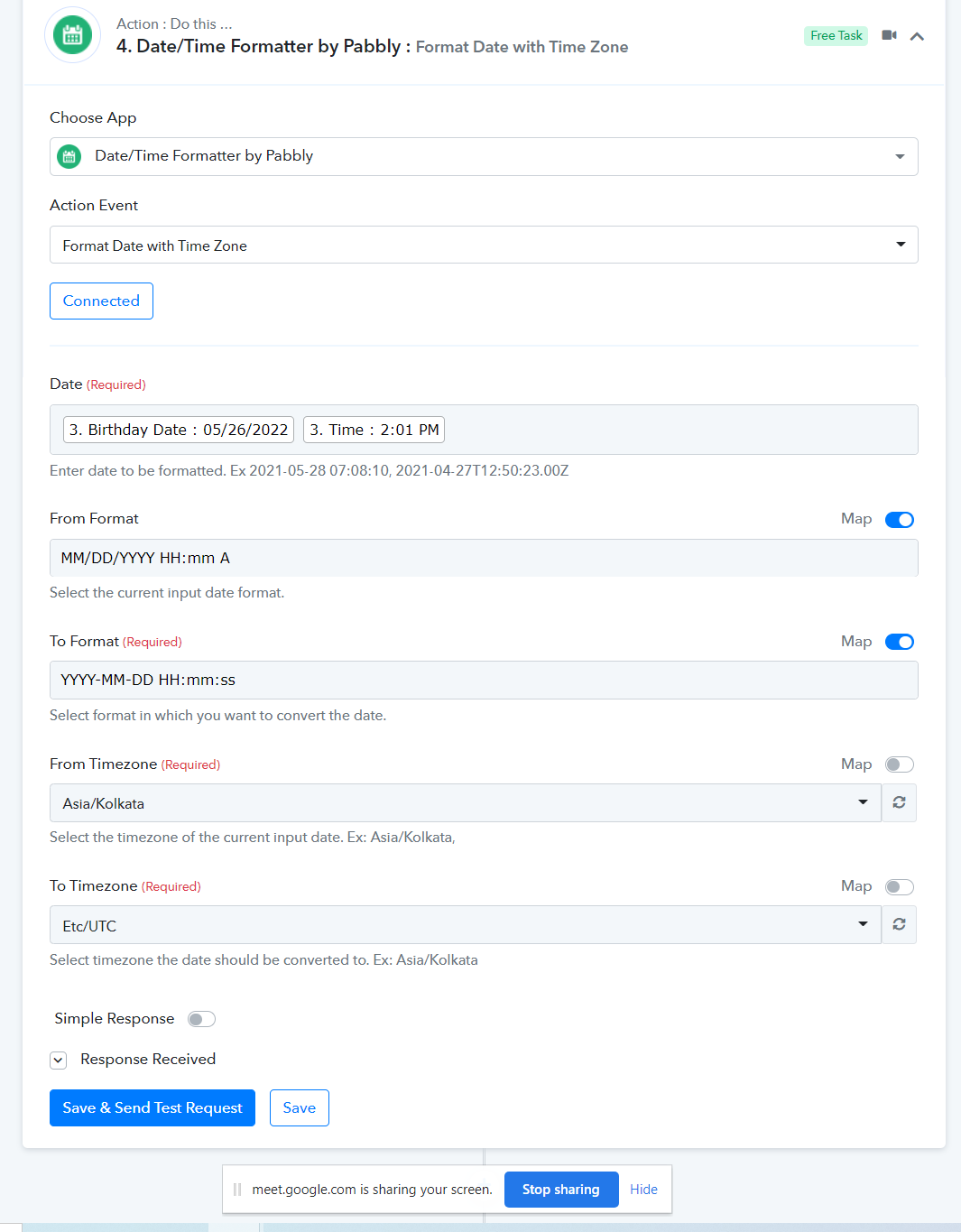Click the From Format input field
Viewport: 961px width, 1232px height.
484,558
